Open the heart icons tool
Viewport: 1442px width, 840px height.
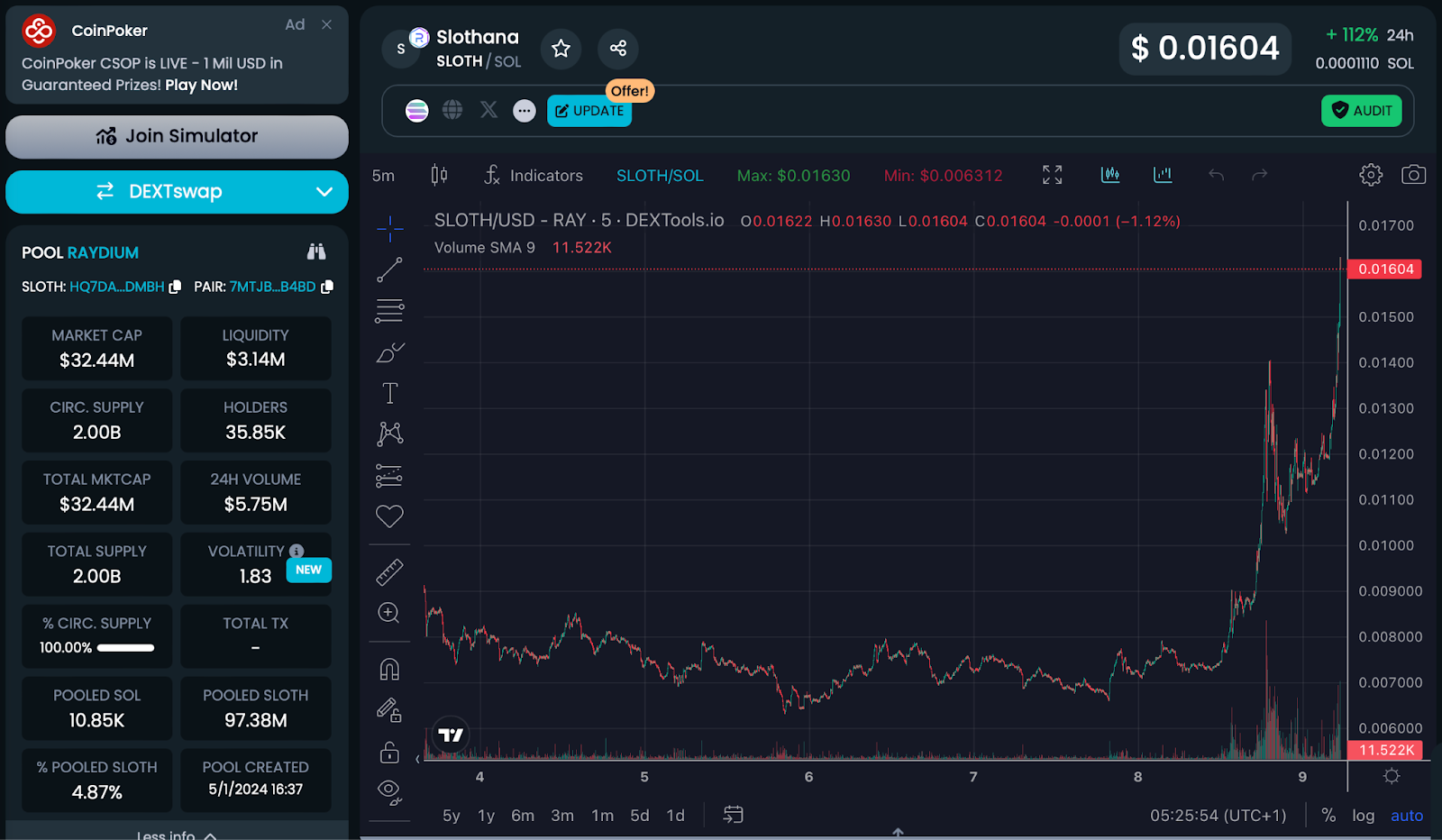pyautogui.click(x=389, y=516)
